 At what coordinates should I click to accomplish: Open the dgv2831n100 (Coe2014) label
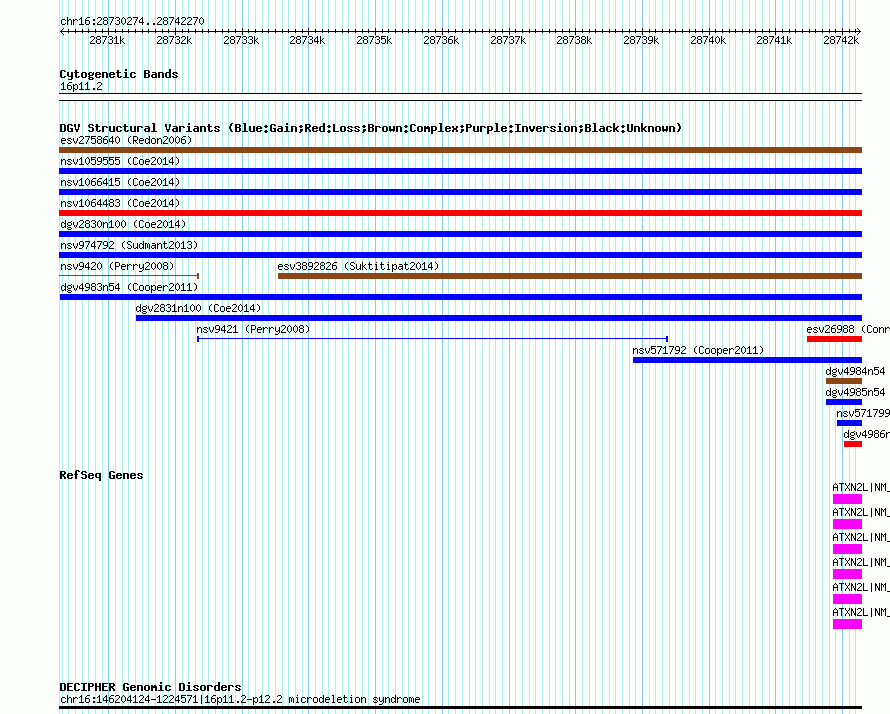click(x=198, y=308)
